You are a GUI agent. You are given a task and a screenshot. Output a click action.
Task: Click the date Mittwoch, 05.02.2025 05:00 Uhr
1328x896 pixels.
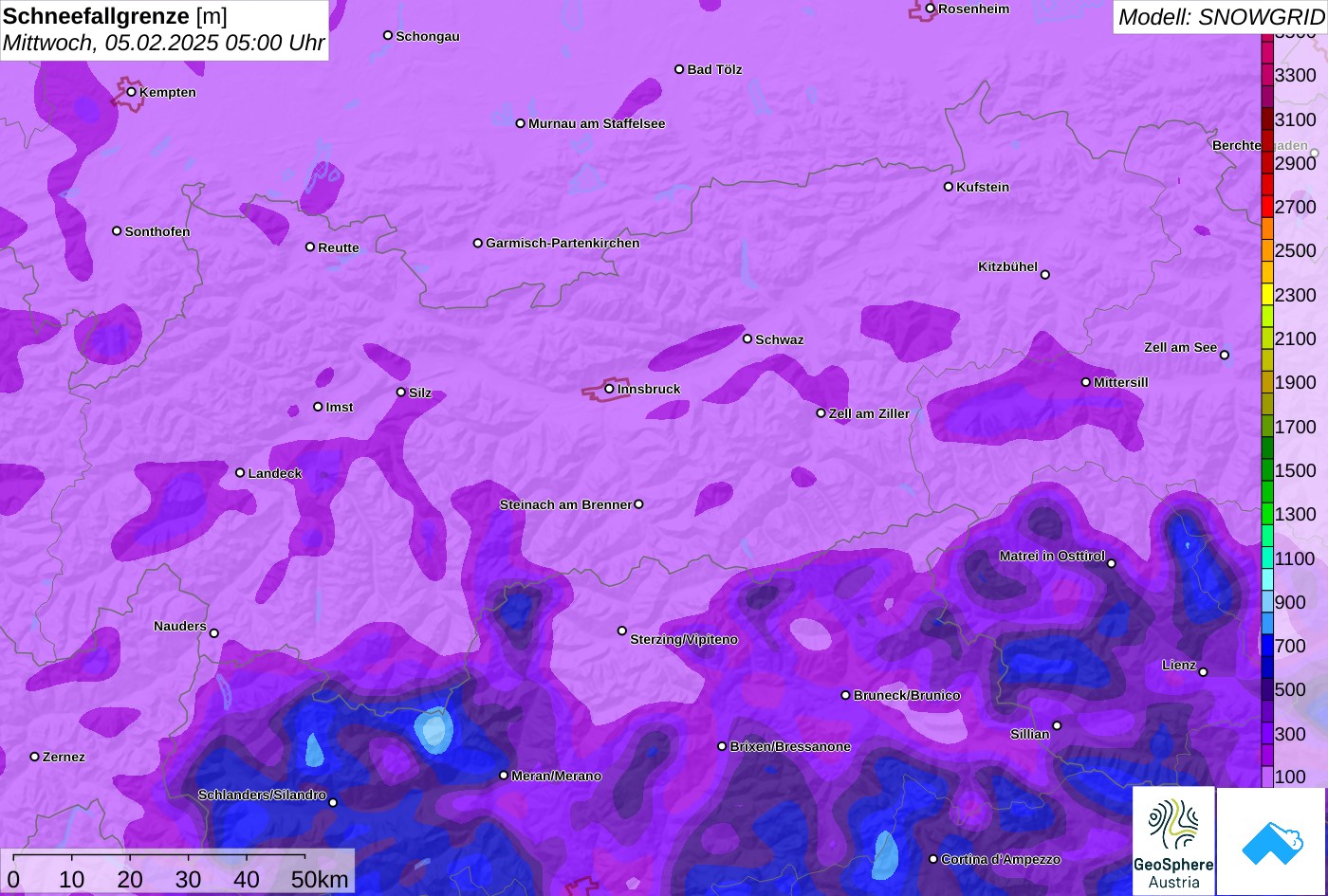(x=163, y=44)
